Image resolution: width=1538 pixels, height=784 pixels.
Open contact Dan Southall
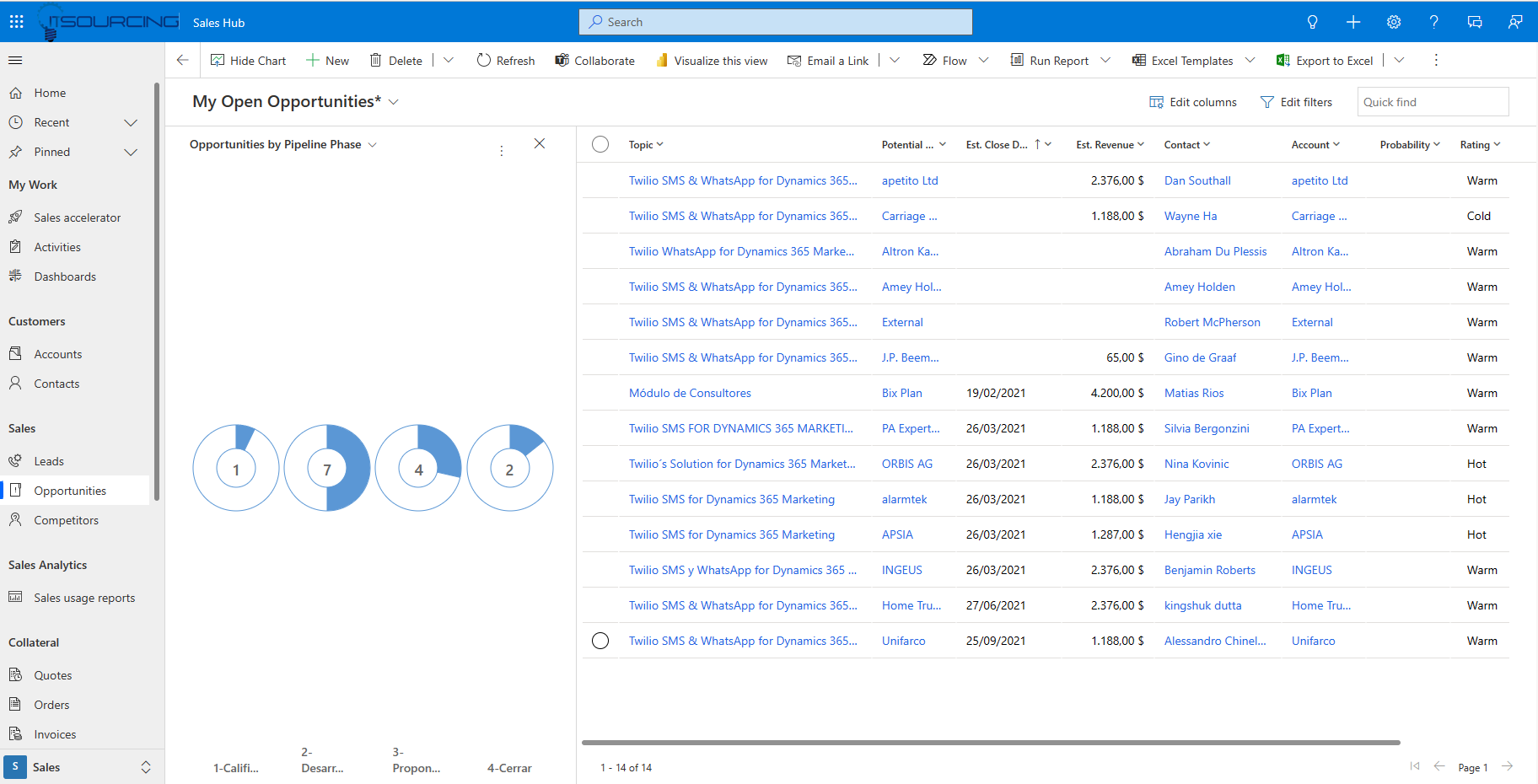tap(1197, 180)
